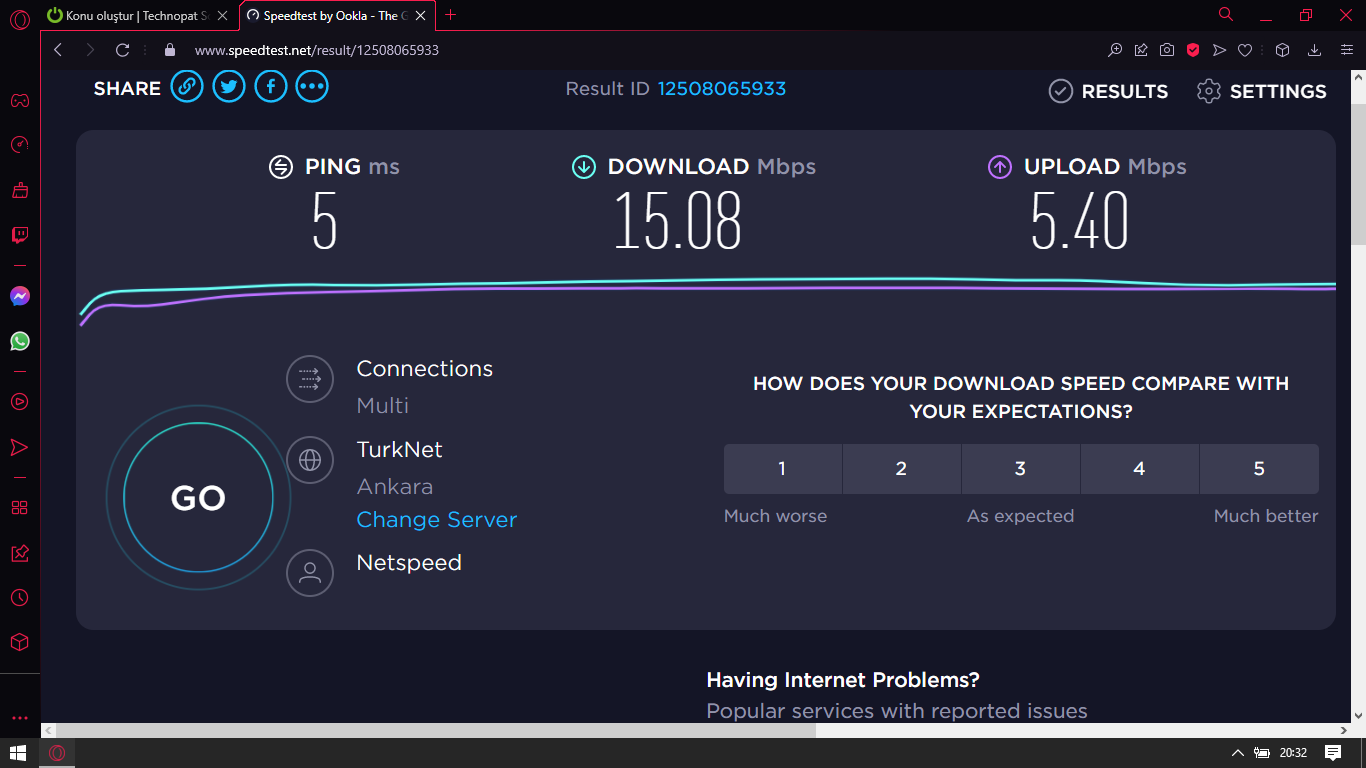1366x768 pixels.
Task: Open the Player icon in sidebar
Action: coord(19,402)
